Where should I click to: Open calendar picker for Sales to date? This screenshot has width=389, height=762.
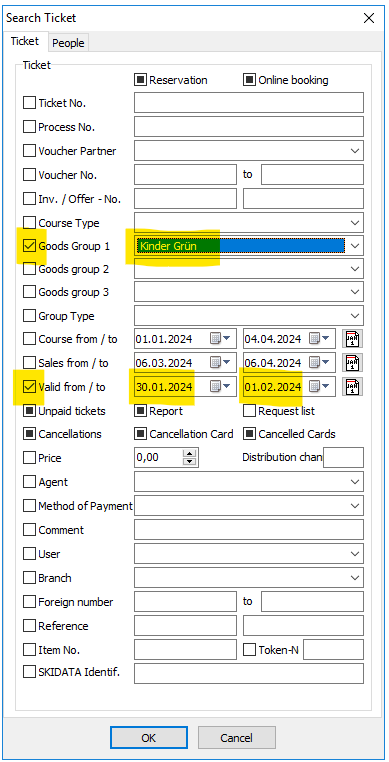point(320,363)
